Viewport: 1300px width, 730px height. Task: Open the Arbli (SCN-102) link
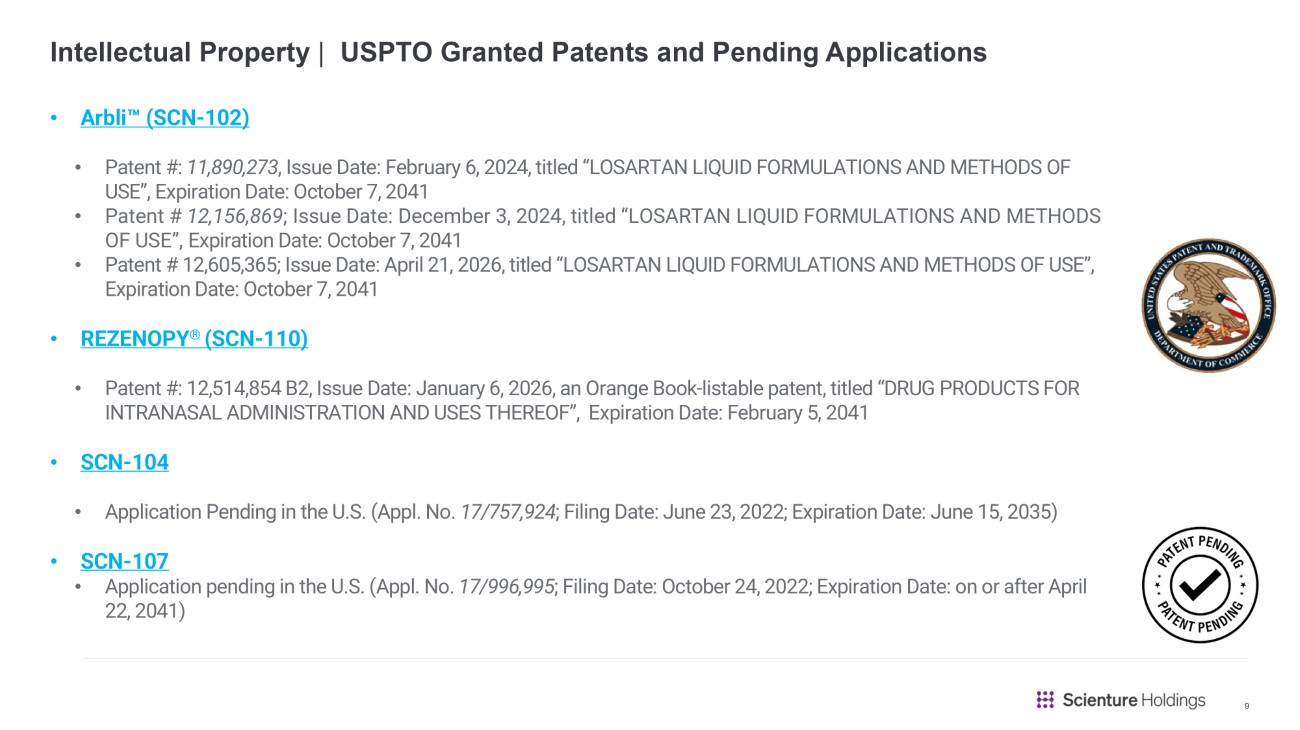(165, 118)
